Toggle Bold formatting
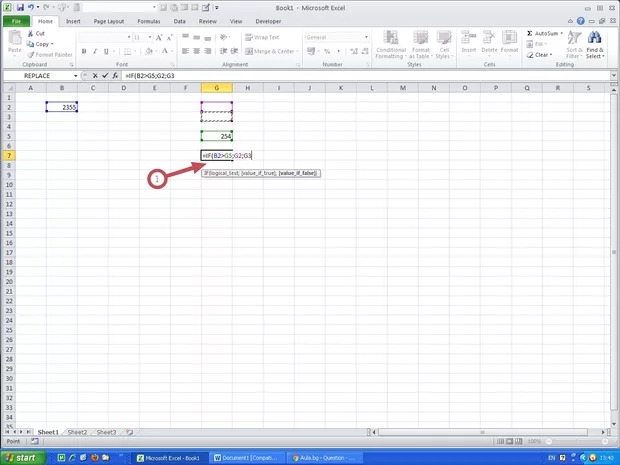Screen dimensions: 620x465 [84, 51]
